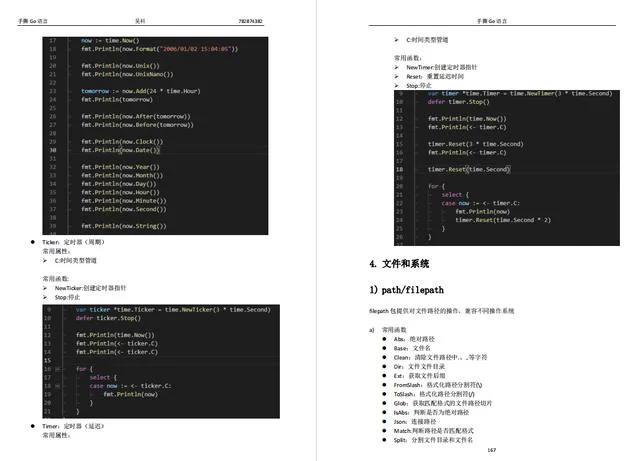Click the list item starting with 'IsAbs:'
640x461 pixels.
point(431,412)
